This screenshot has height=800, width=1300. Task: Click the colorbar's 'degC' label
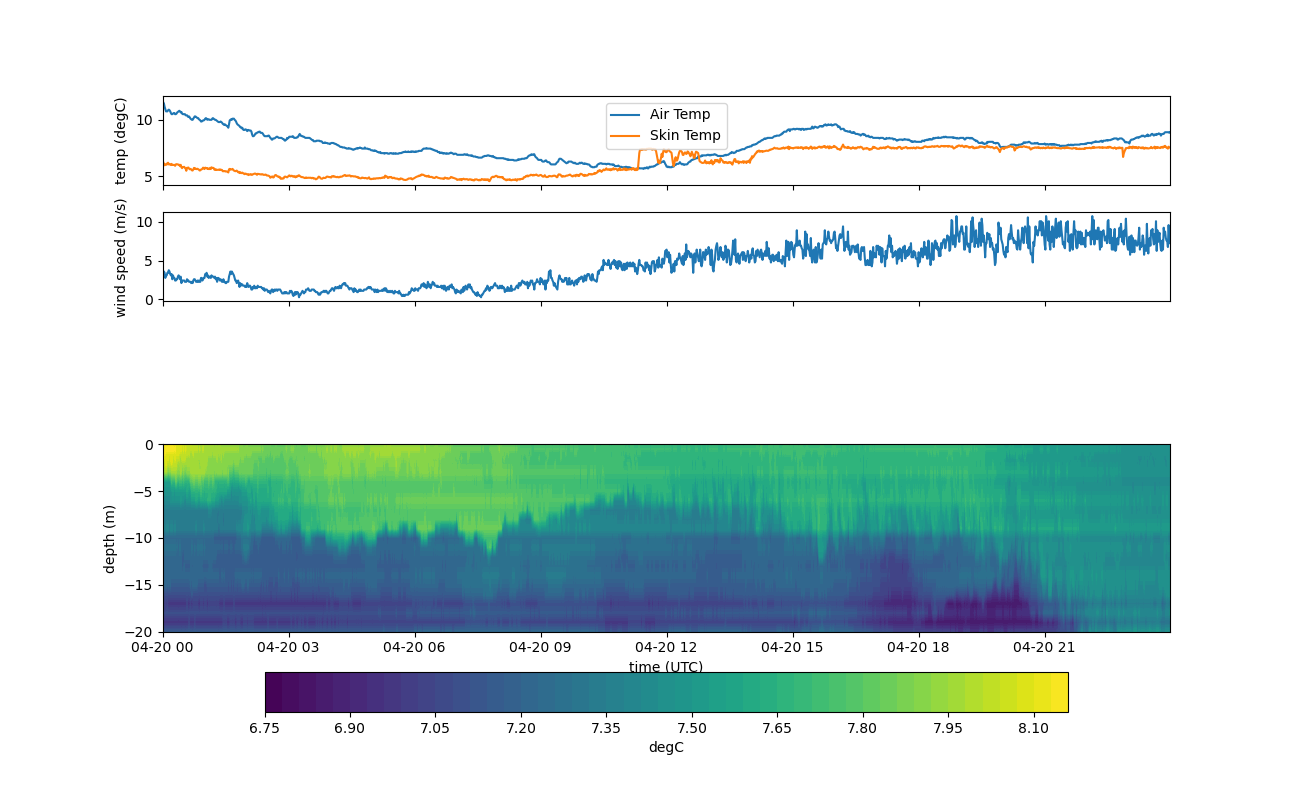(x=666, y=747)
